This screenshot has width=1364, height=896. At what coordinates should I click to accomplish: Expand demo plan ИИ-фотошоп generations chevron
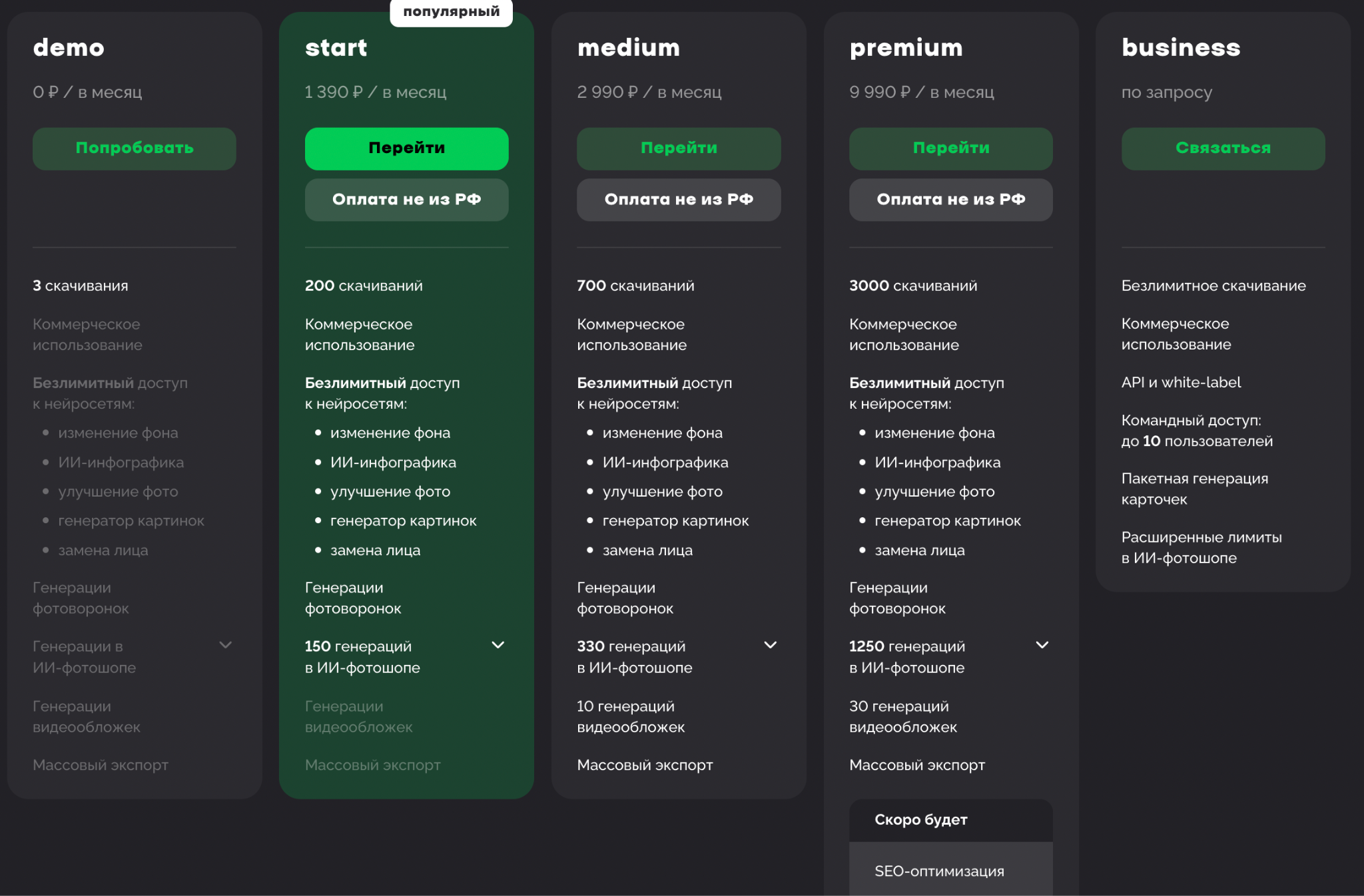pos(226,645)
